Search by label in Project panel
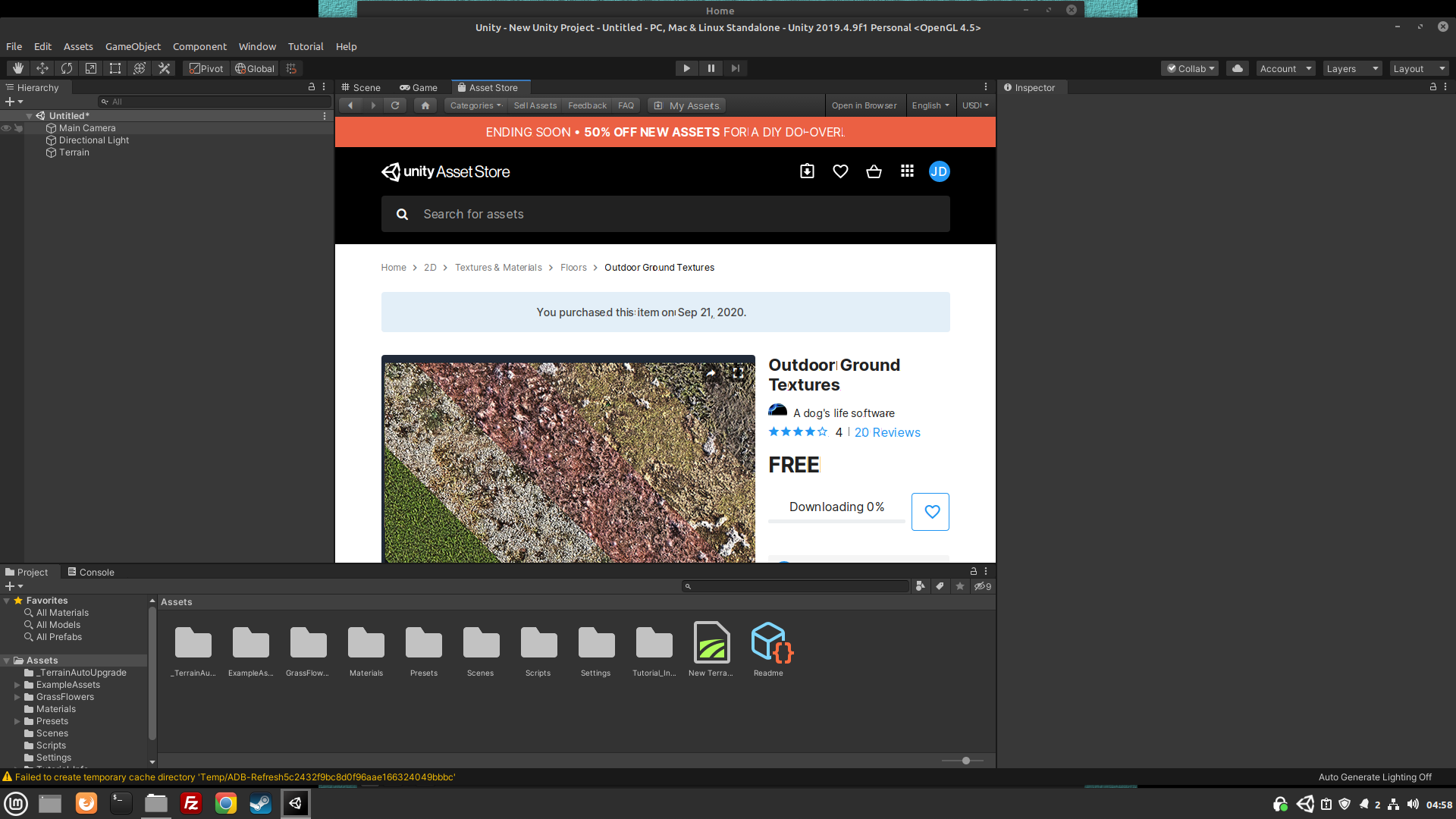The height and width of the screenshot is (819, 1456). 940,586
